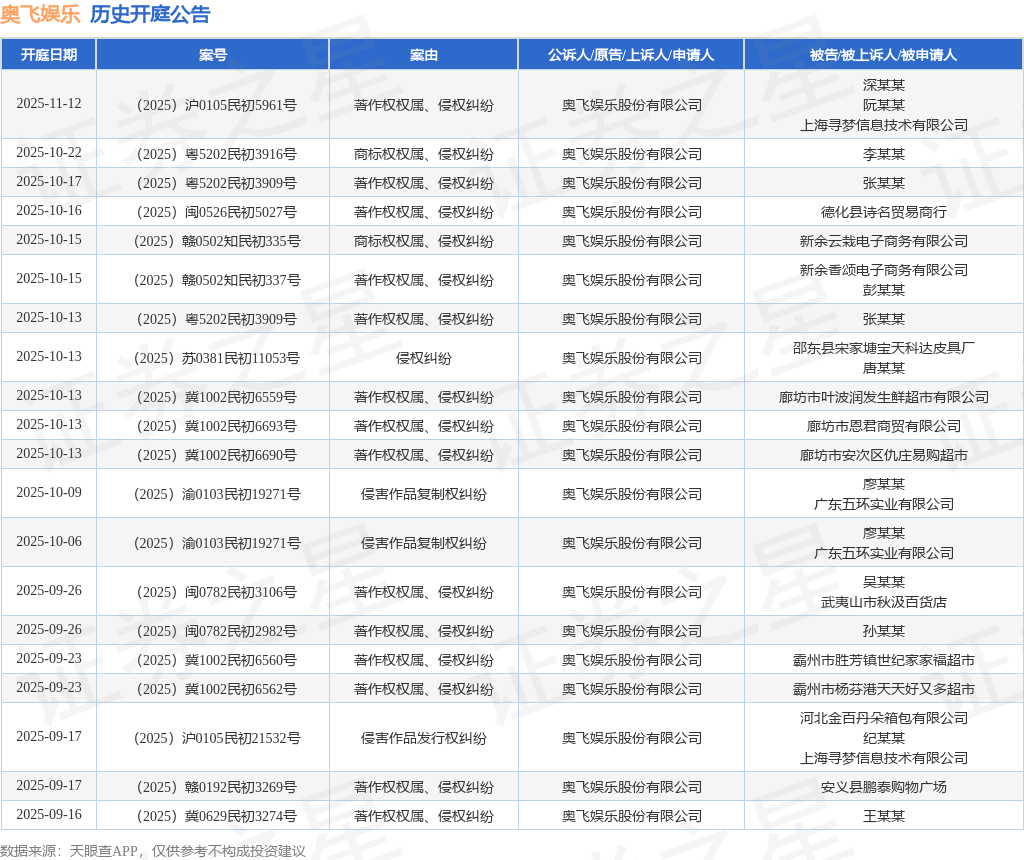The width and height of the screenshot is (1024, 860).
Task: Click case number 闽0782民初2982号
Action: coord(217,631)
